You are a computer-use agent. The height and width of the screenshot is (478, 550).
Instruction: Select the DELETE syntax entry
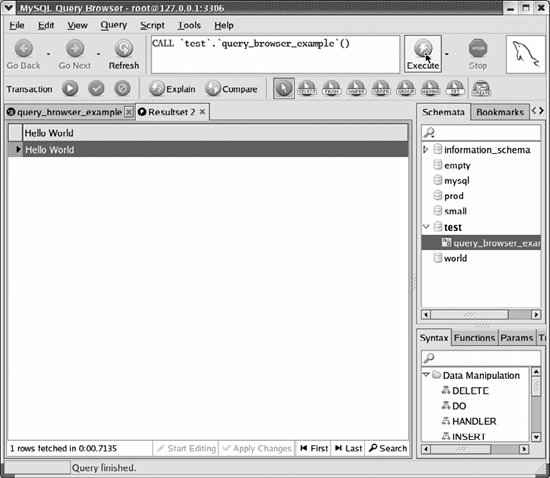(470, 390)
